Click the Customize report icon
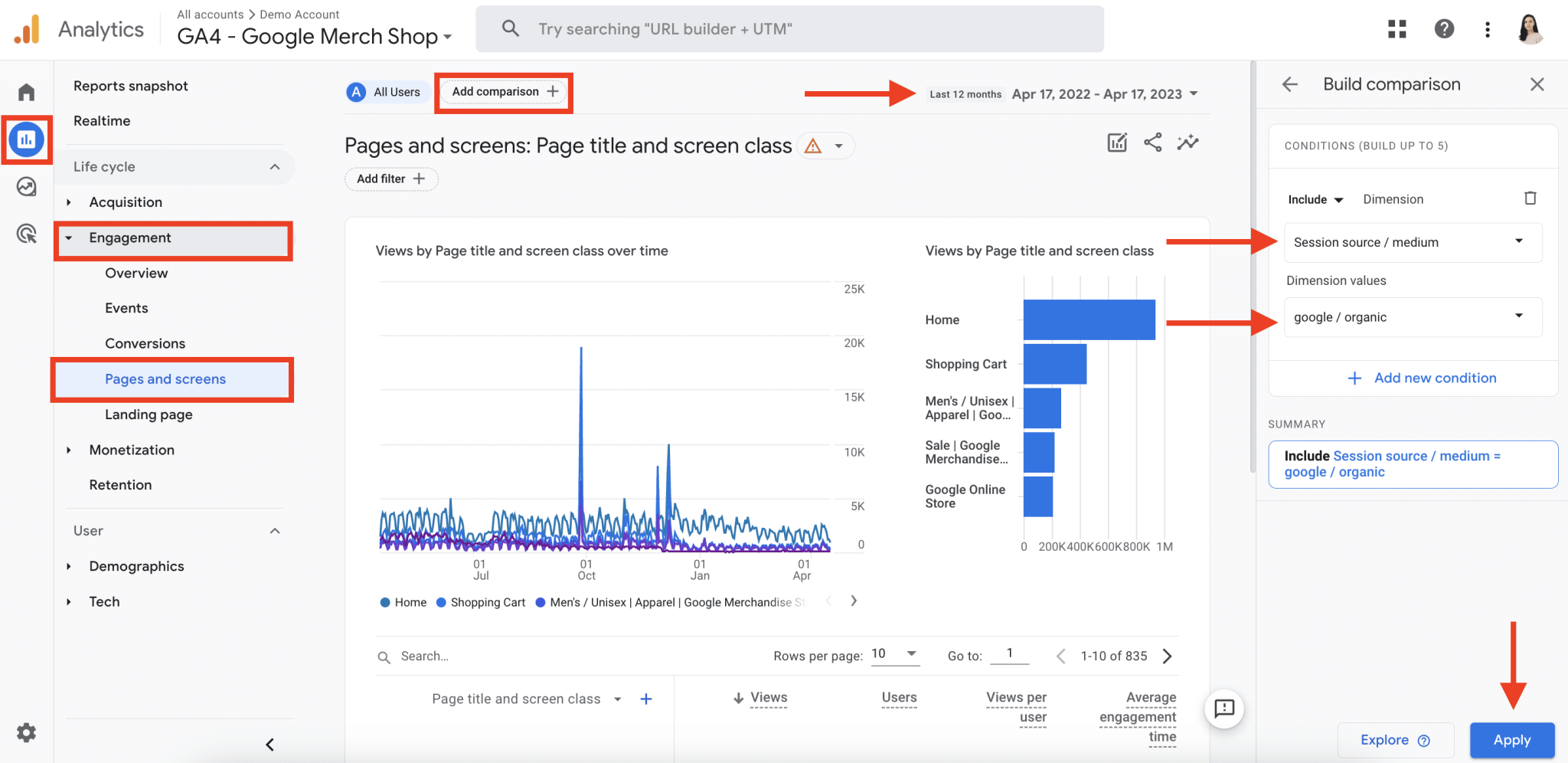This screenshot has height=763, width=1568. pos(1117,142)
